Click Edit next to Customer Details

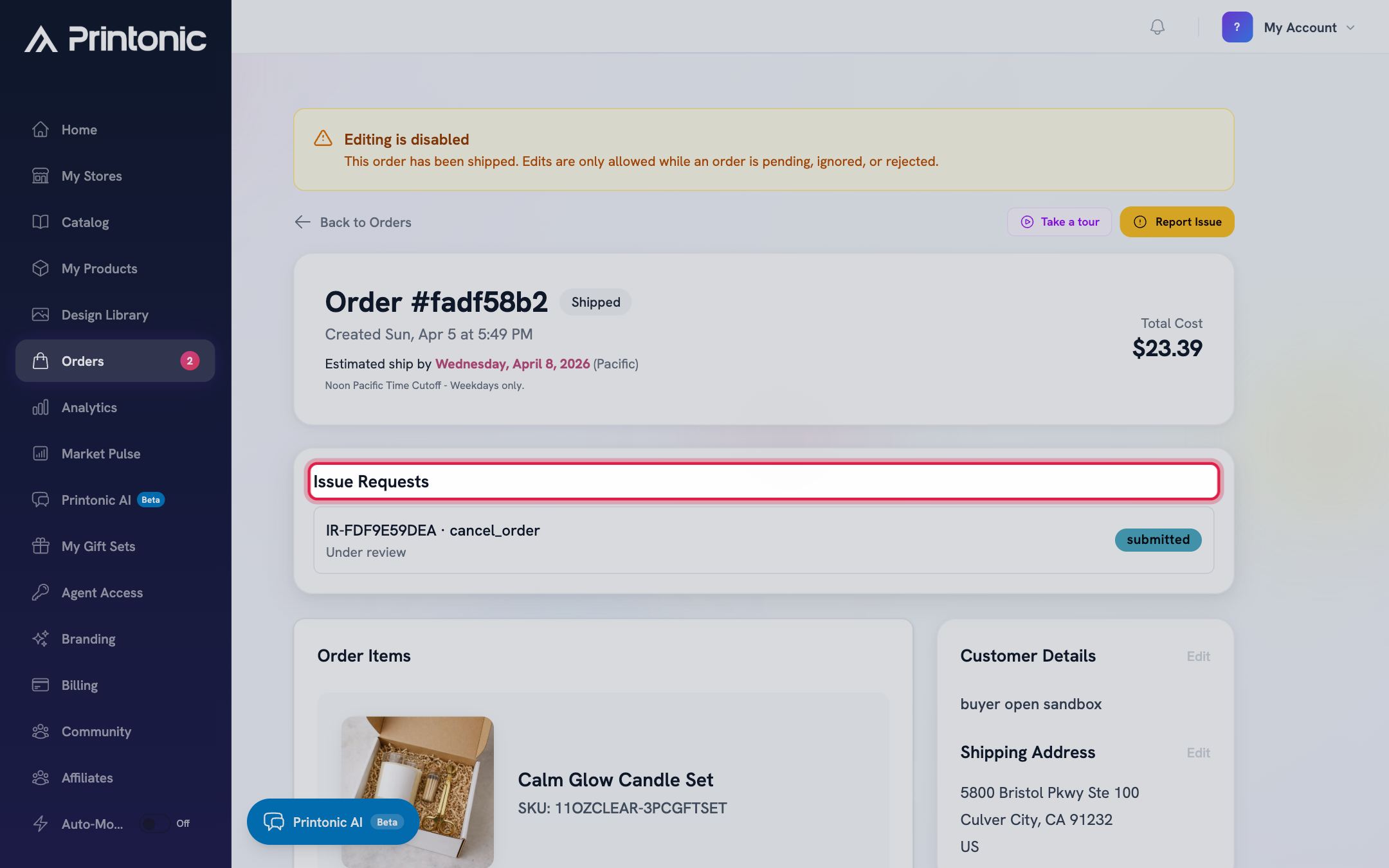[x=1198, y=656]
